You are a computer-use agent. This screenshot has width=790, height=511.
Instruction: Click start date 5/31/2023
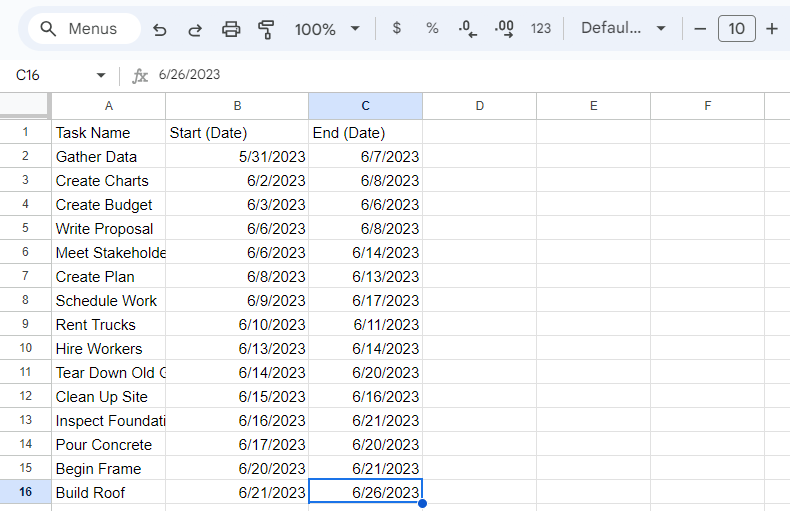[237, 156]
